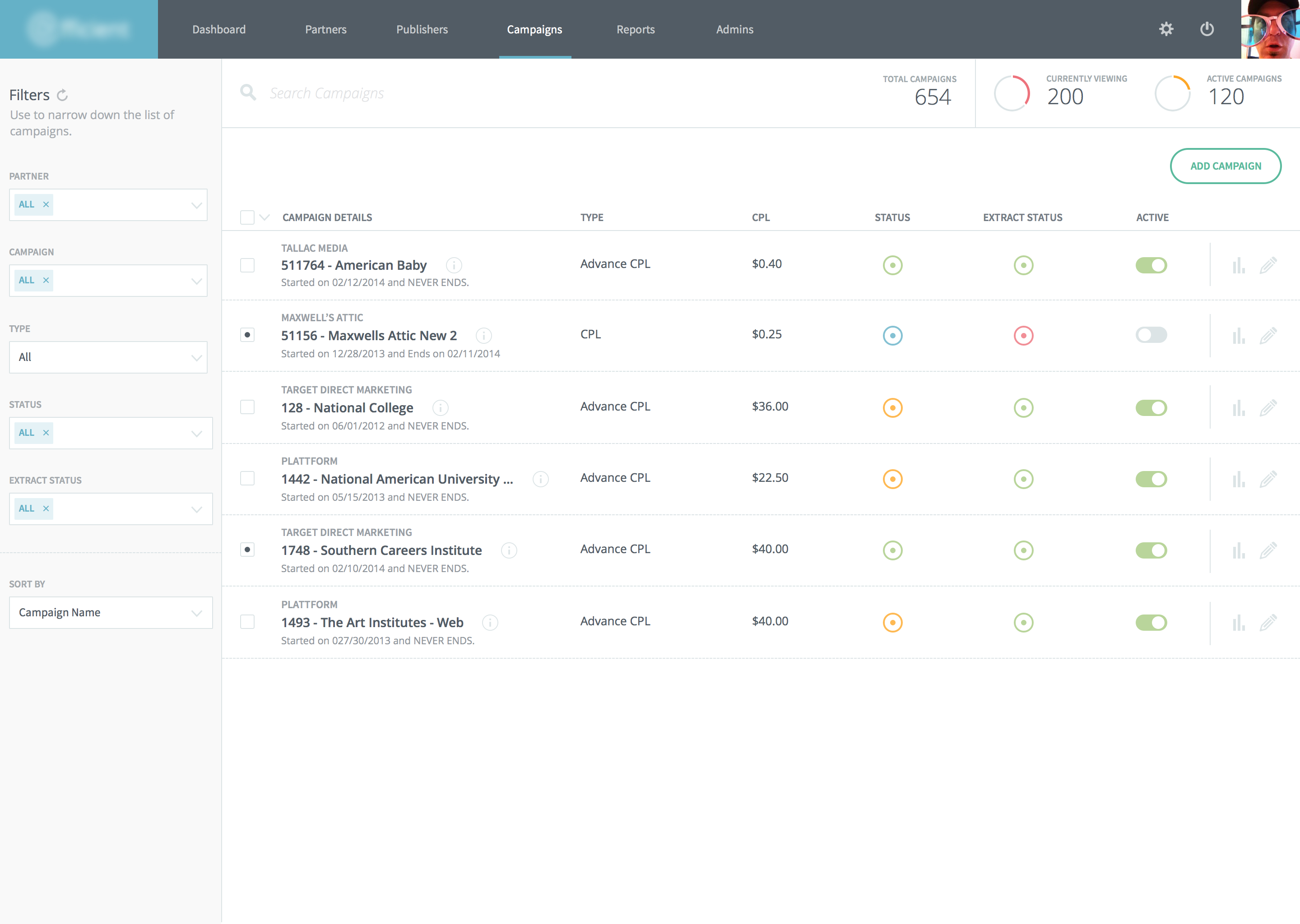
Task: Remove ALL tag from Extract Status filter
Action: 46,508
